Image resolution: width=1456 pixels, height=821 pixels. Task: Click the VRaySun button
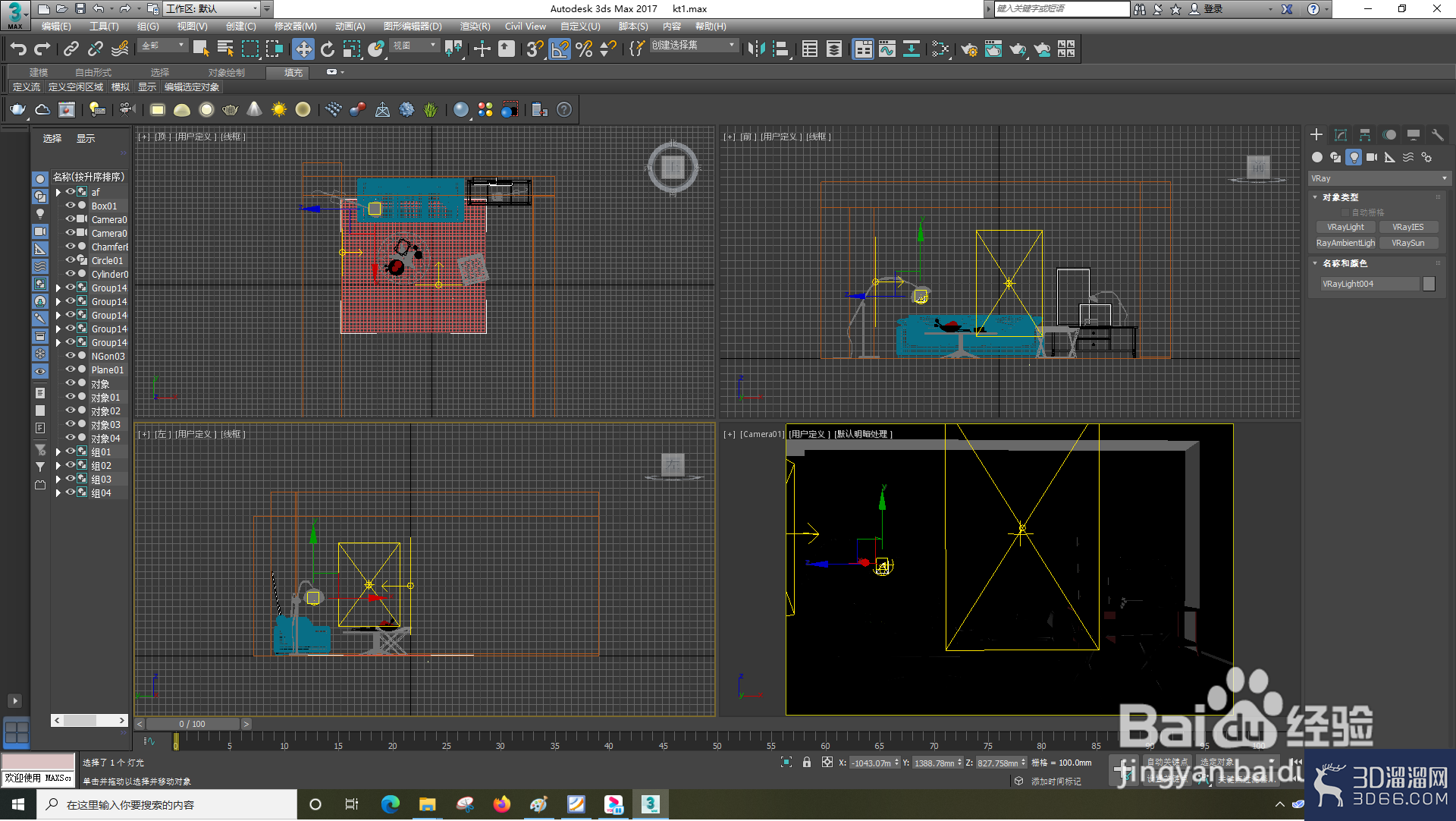(x=1407, y=243)
